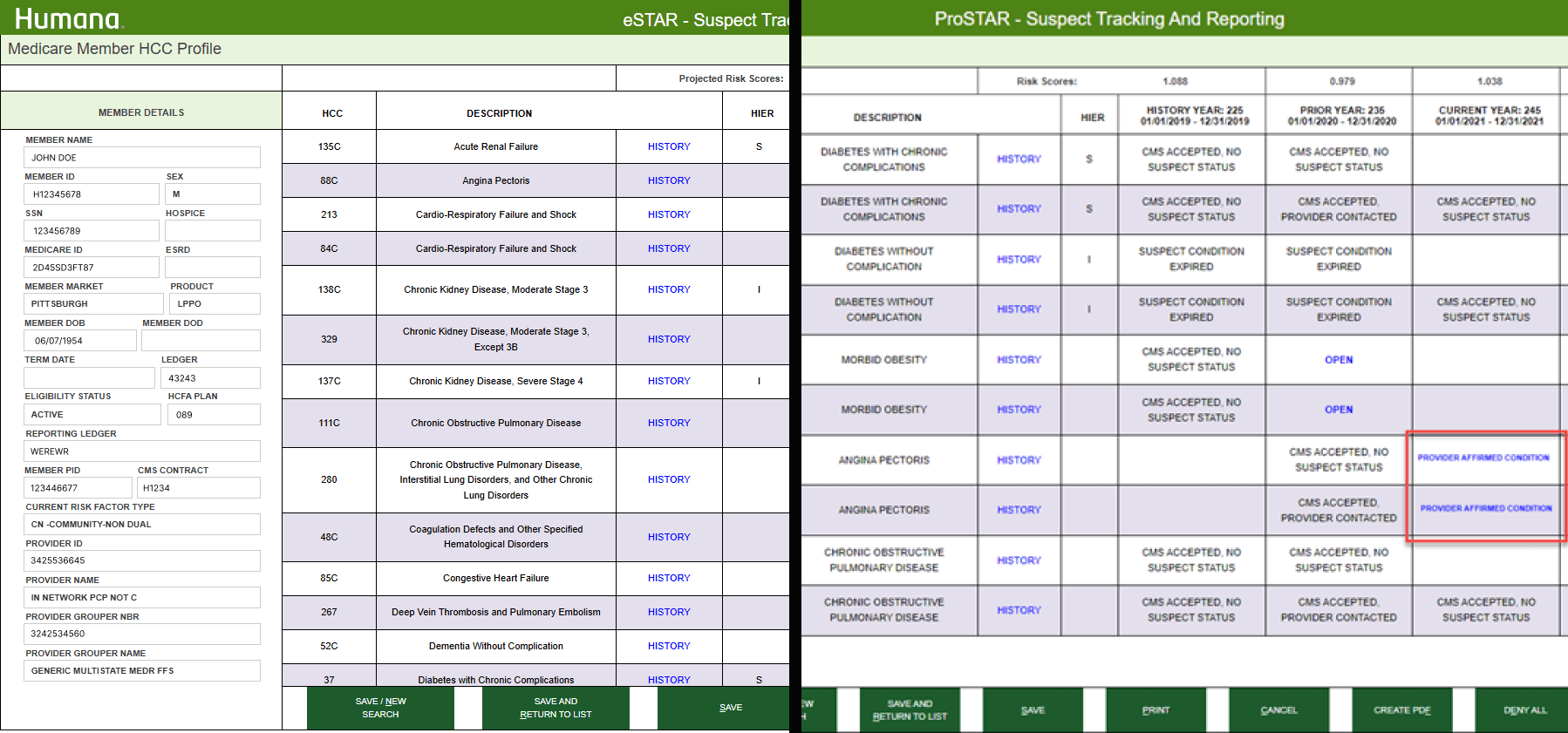Open HISTORY for Congestive Heart Failure
1568x733 pixels.
pyautogui.click(x=669, y=578)
